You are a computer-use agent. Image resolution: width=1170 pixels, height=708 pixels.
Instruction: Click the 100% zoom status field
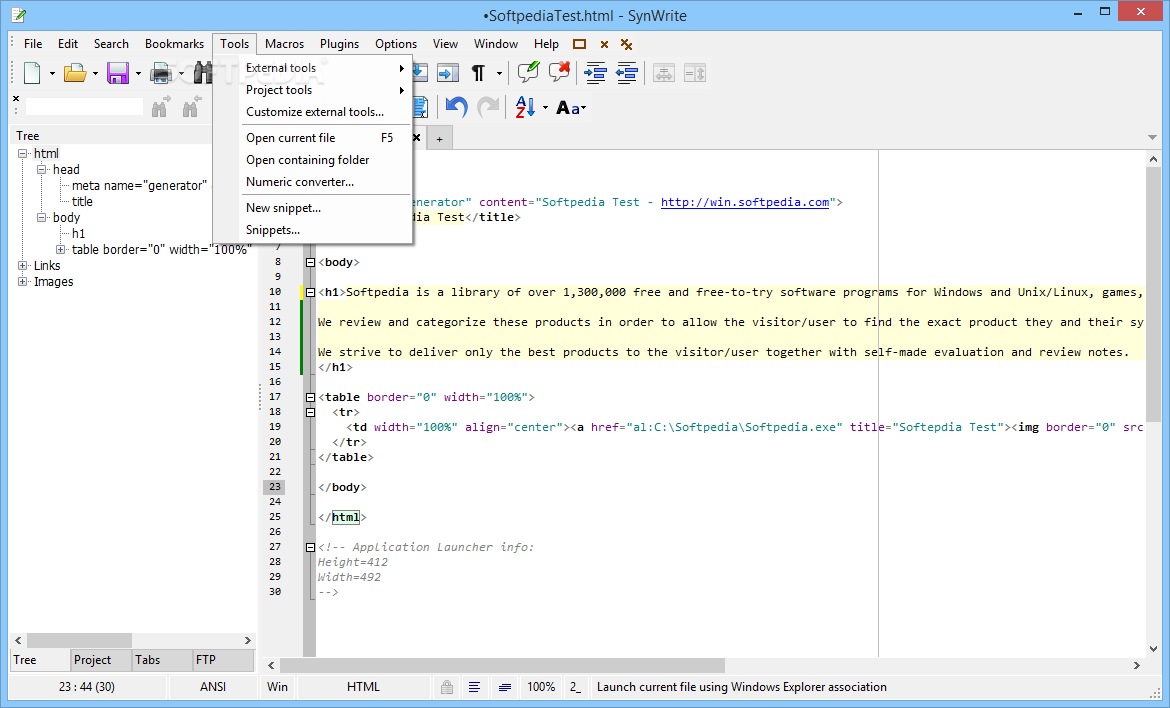tap(541, 687)
